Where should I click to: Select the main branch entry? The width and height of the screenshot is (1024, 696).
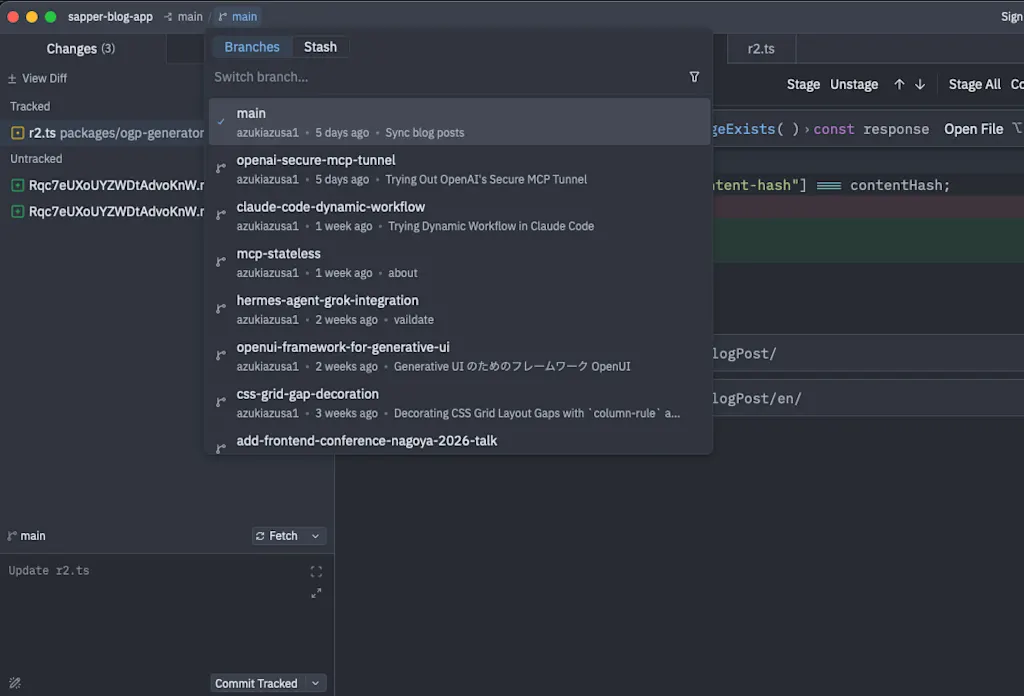460,122
